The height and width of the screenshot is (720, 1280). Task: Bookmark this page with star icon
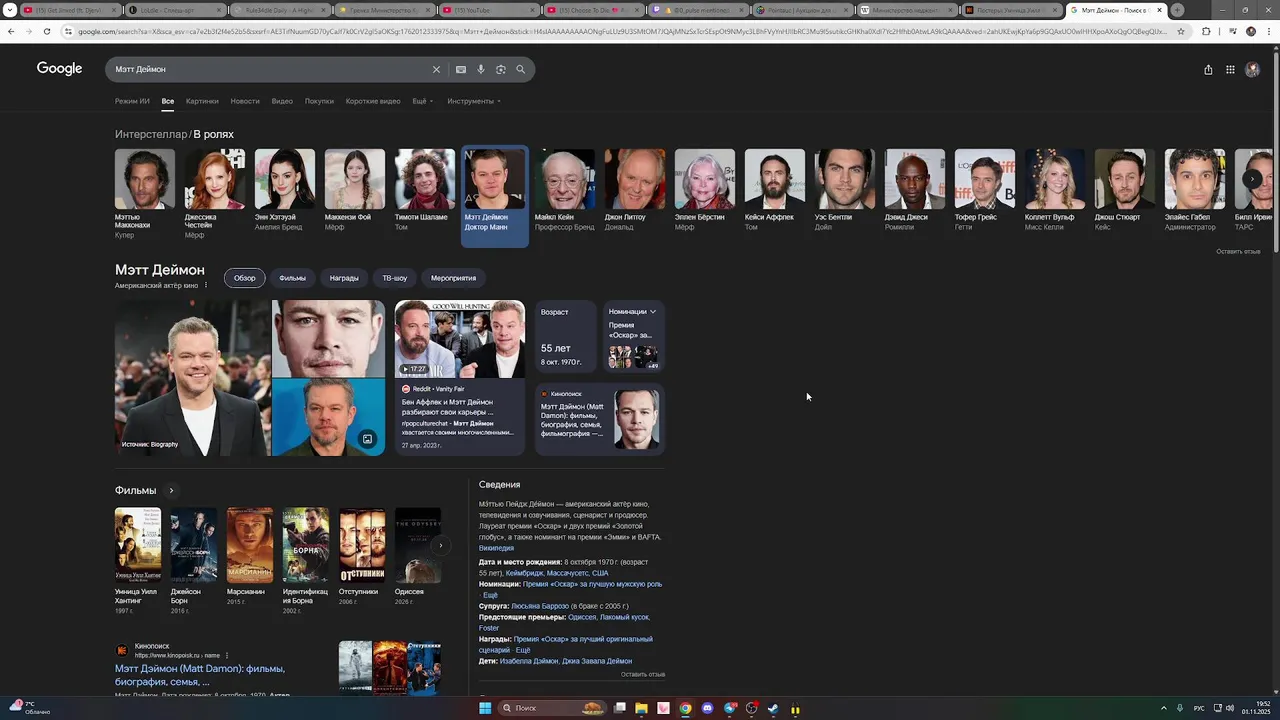pyautogui.click(x=1181, y=31)
